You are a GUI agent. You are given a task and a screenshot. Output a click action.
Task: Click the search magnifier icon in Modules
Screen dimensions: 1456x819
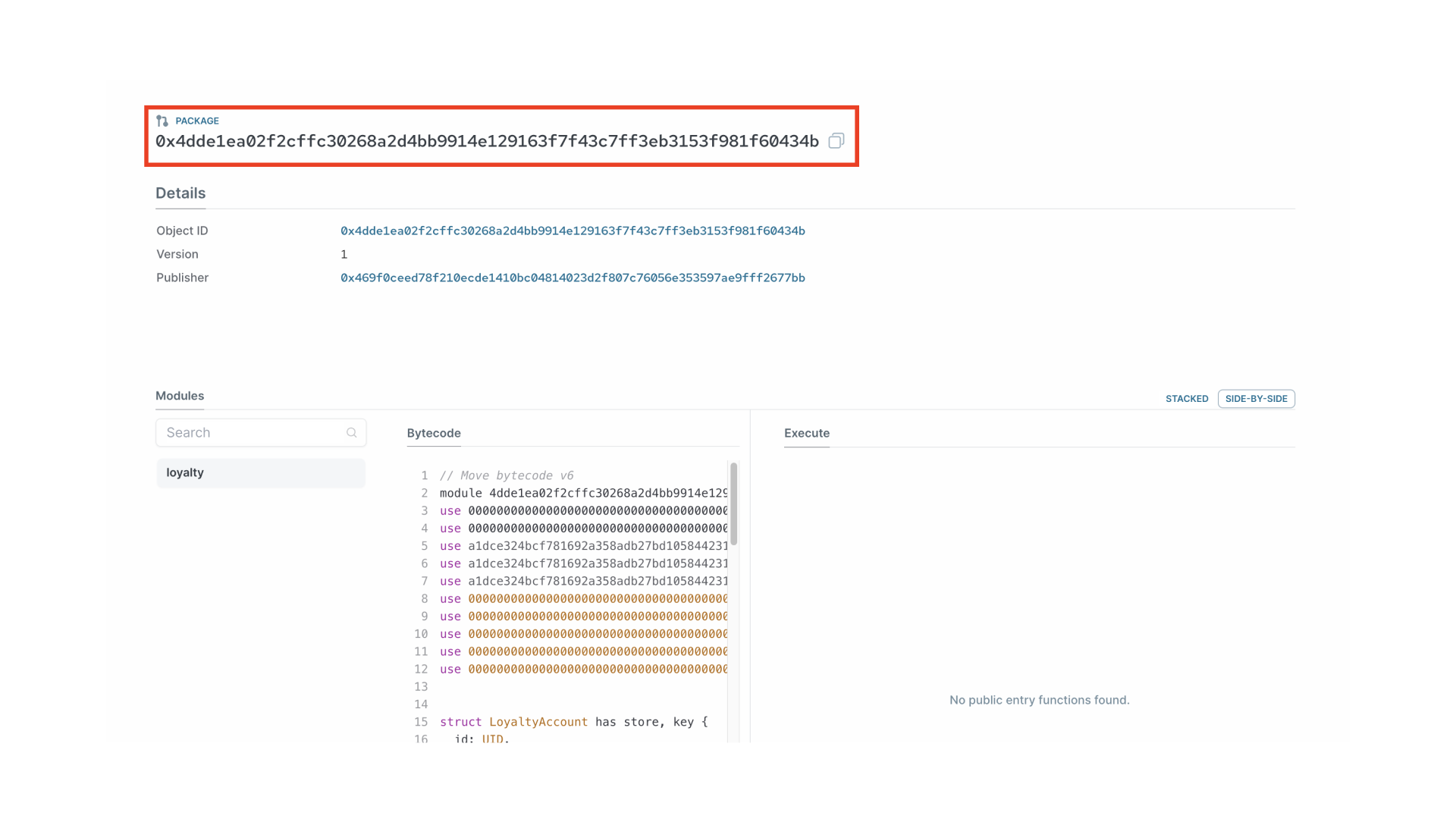coord(351,433)
